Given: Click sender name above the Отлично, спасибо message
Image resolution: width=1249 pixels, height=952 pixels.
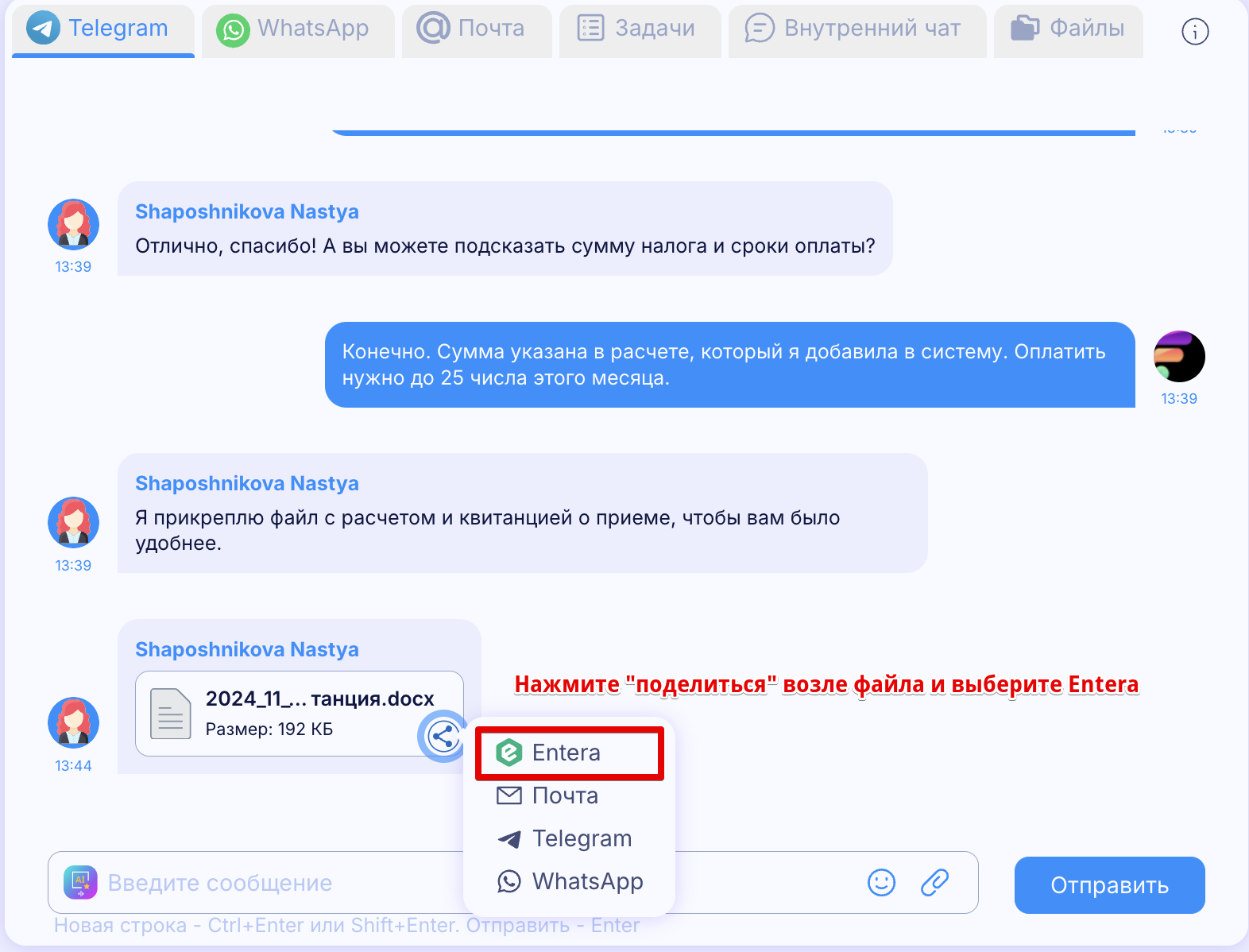Looking at the screenshot, I should (247, 211).
